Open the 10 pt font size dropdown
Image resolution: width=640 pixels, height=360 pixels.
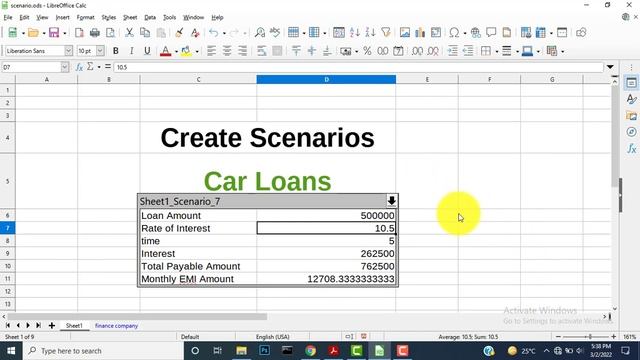coord(100,51)
